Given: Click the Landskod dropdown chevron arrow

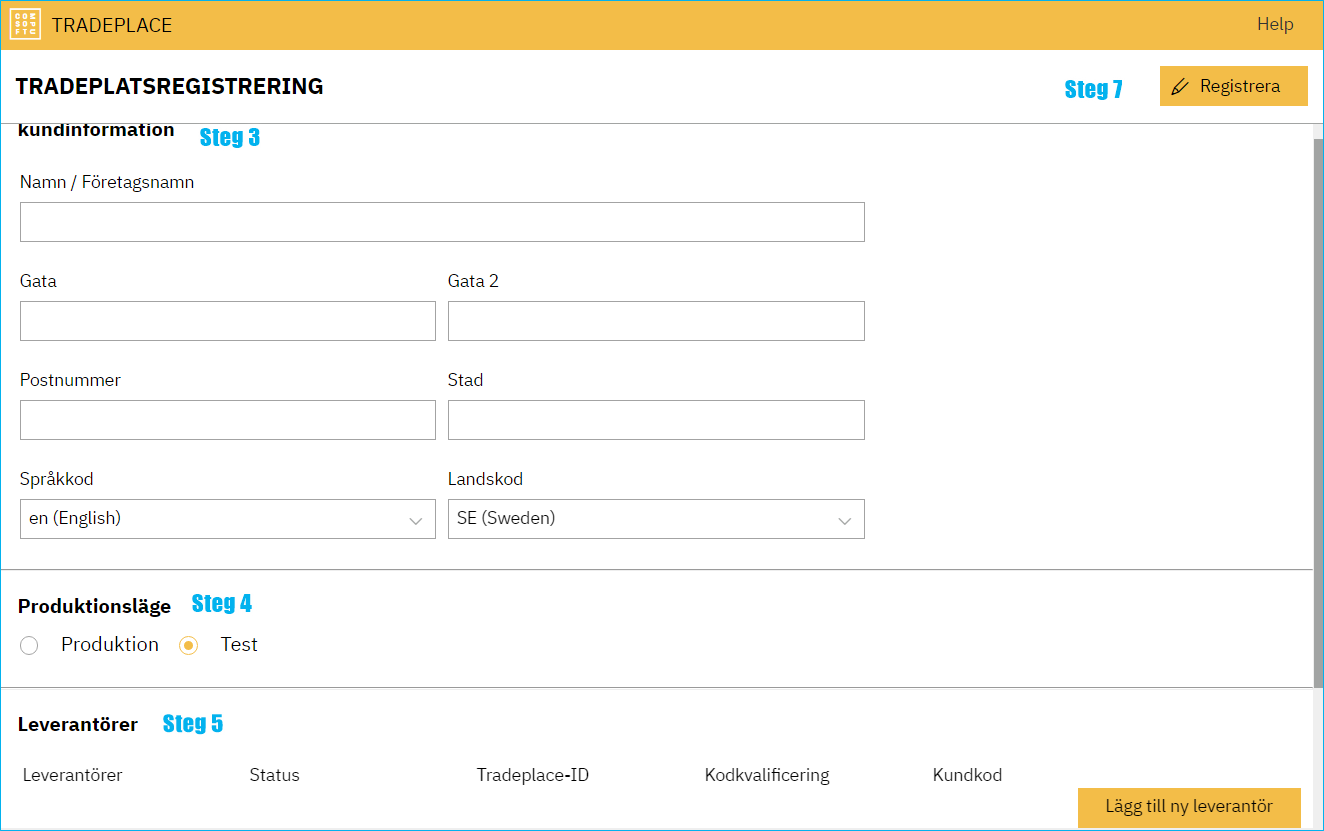Looking at the screenshot, I should [844, 521].
